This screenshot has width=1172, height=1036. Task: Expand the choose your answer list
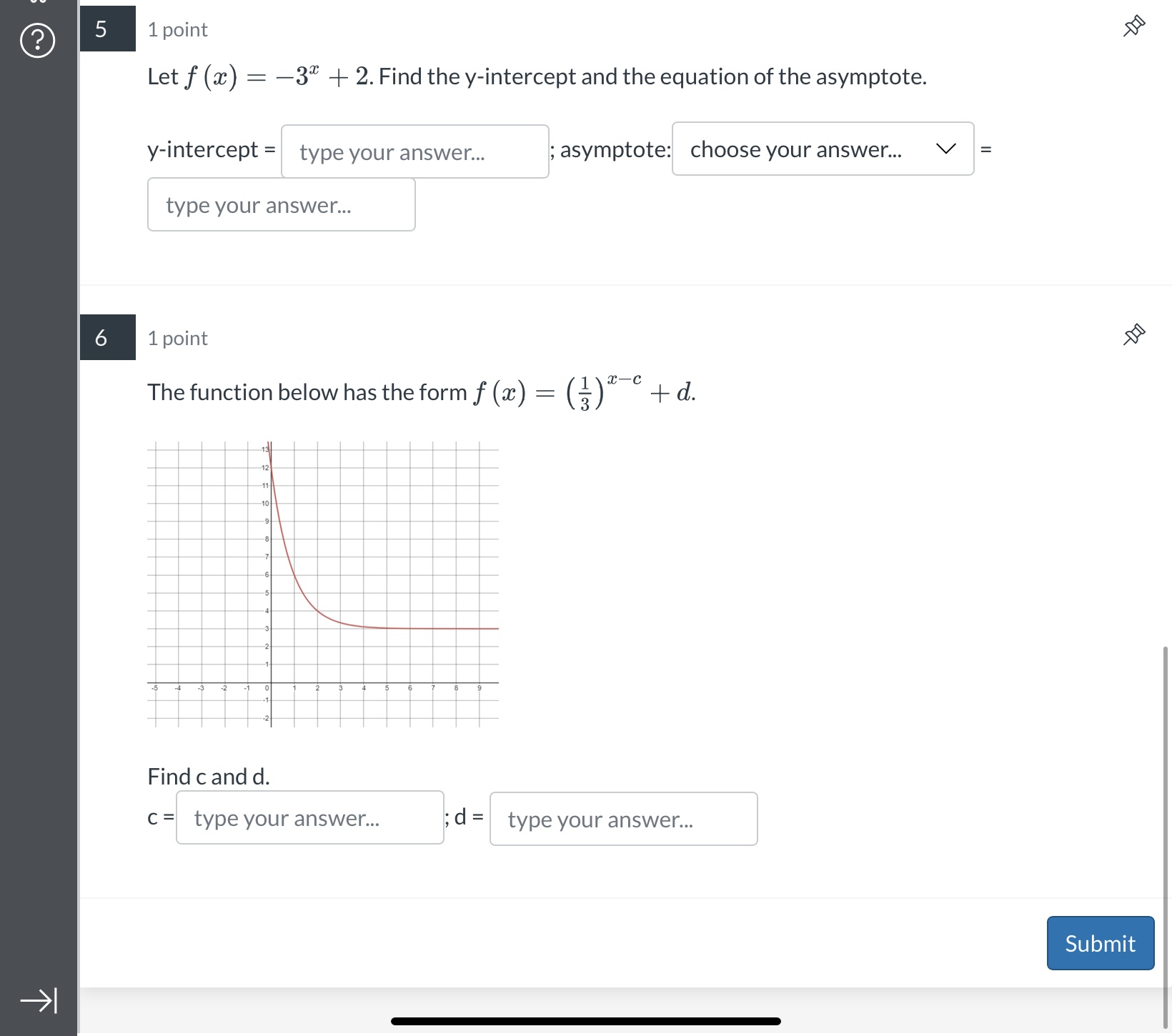click(x=821, y=149)
